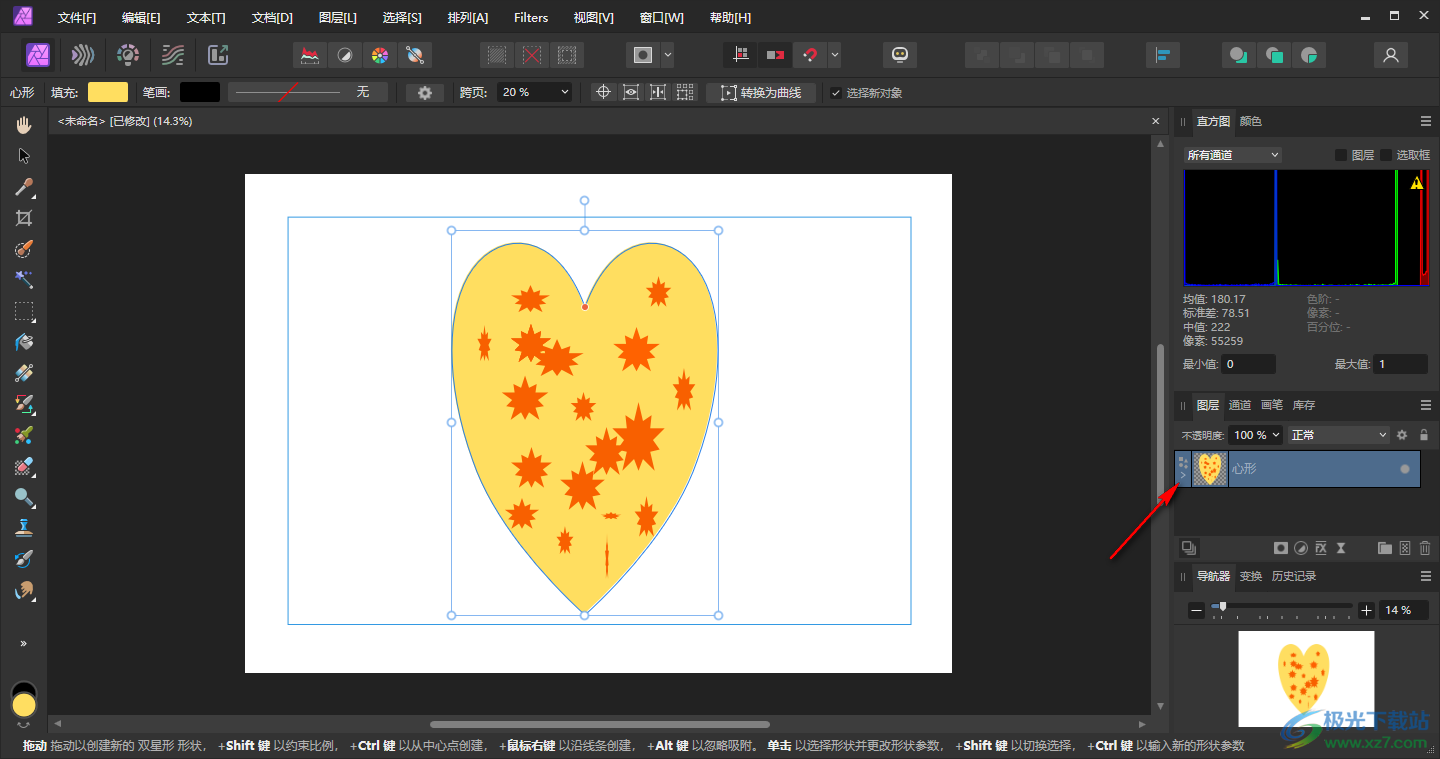Pick the View hand tool
1440x759 pixels.
(24, 125)
